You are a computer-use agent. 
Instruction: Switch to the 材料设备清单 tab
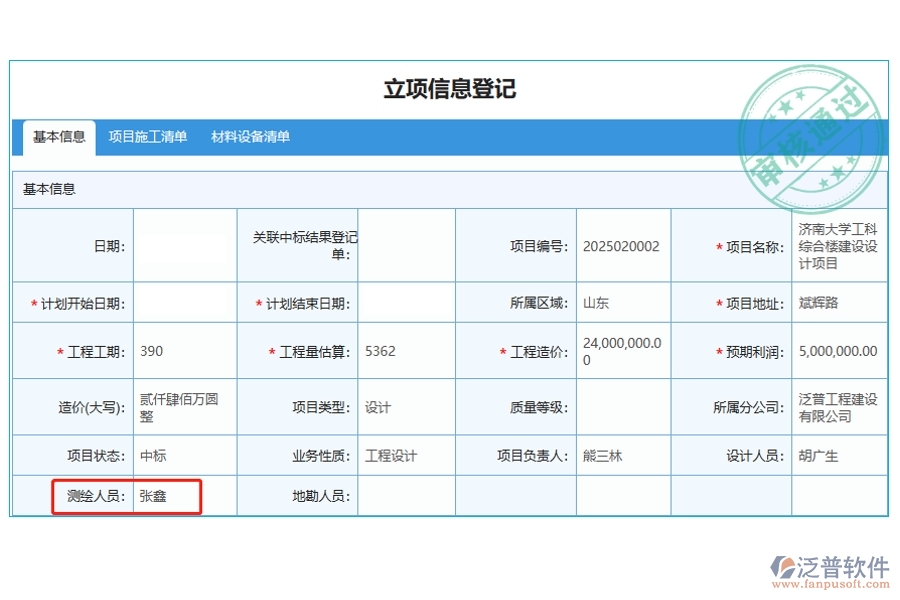249,136
